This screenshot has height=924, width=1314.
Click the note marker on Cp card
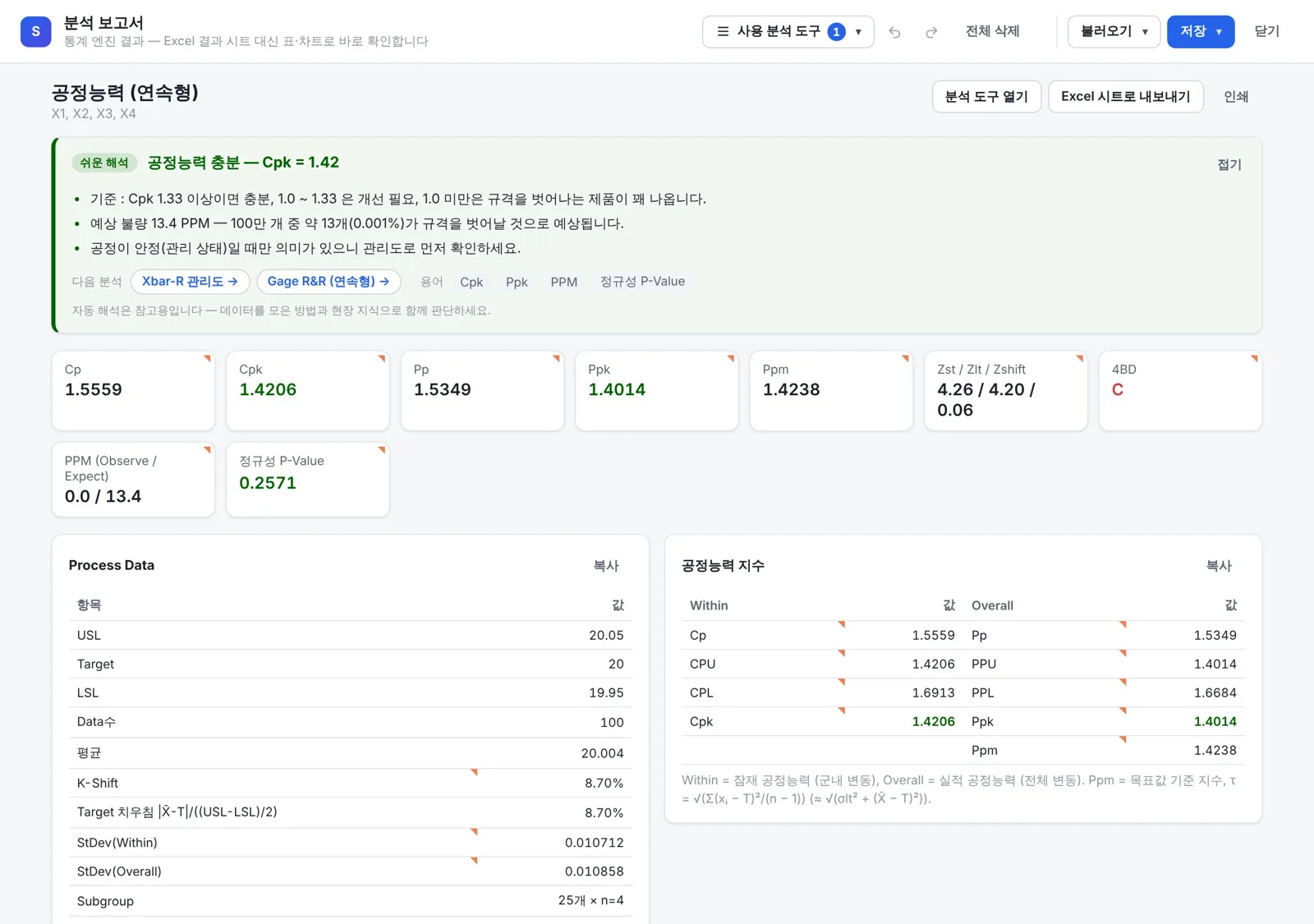click(x=208, y=358)
